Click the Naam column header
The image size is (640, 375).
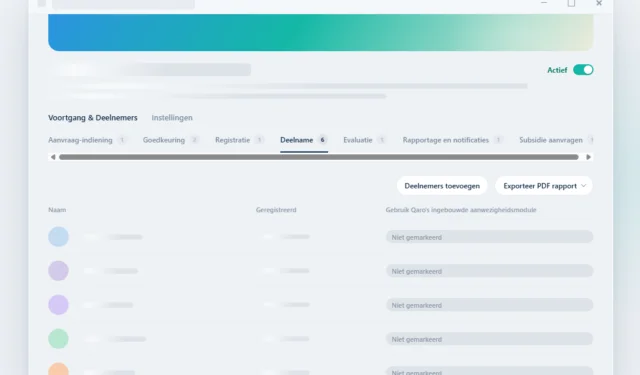pyautogui.click(x=57, y=210)
